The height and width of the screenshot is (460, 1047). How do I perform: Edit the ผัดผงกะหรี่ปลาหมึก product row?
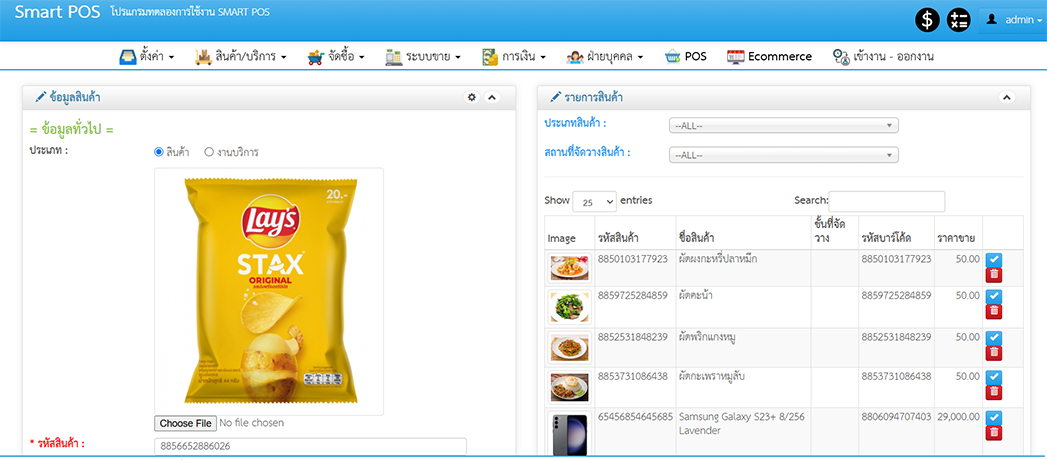tap(994, 259)
